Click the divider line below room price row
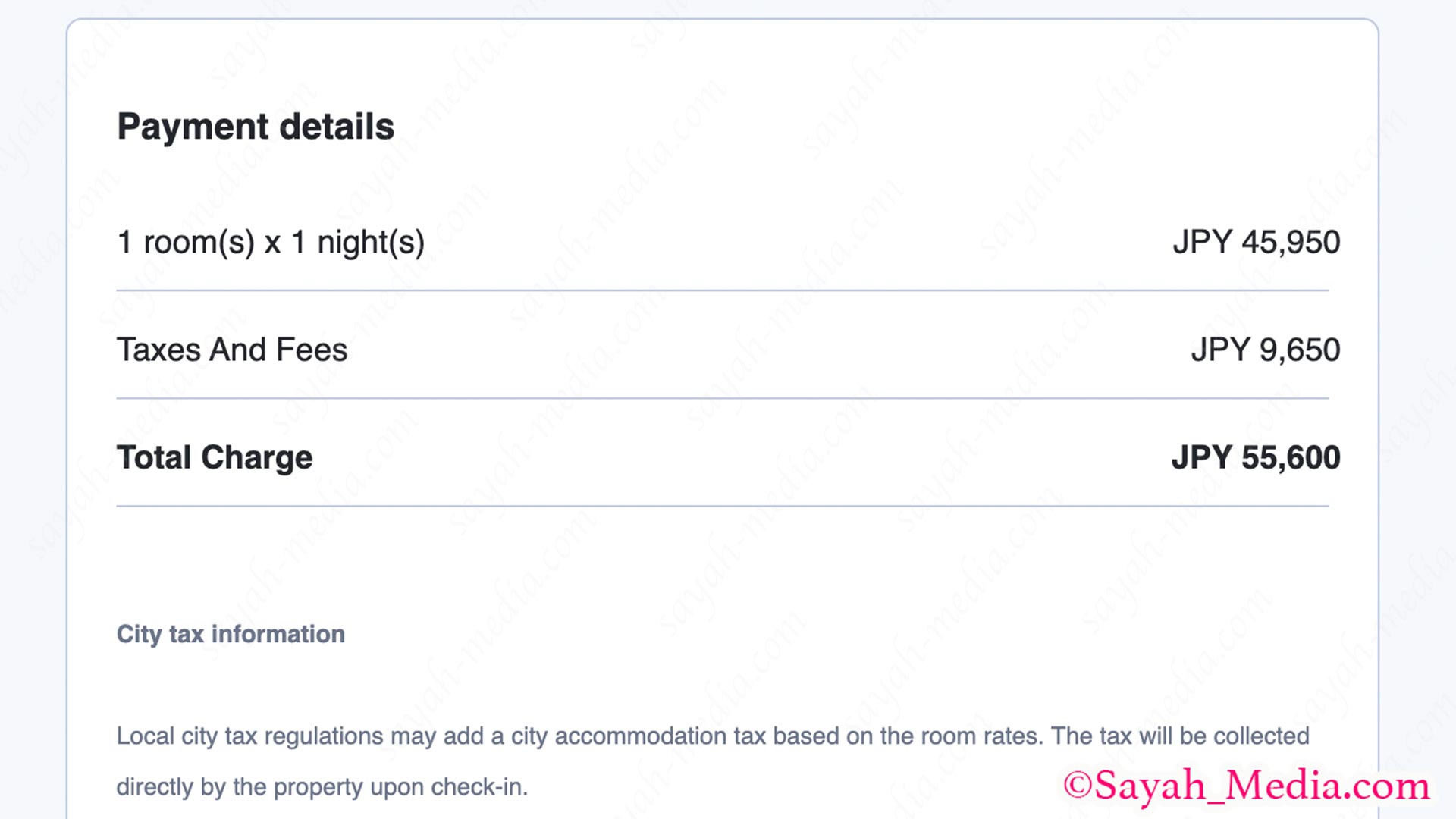 click(723, 290)
